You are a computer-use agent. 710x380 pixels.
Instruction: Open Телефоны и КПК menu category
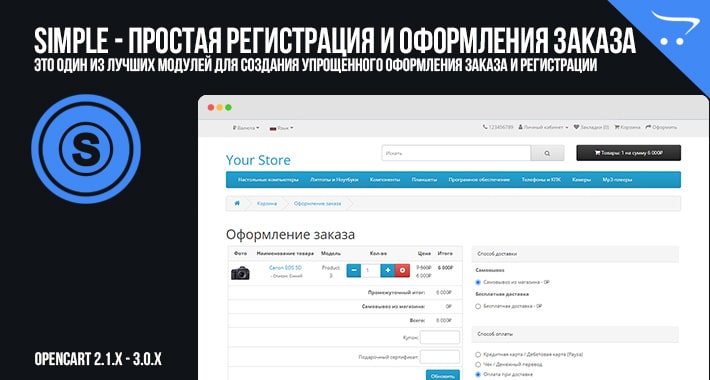[541, 180]
